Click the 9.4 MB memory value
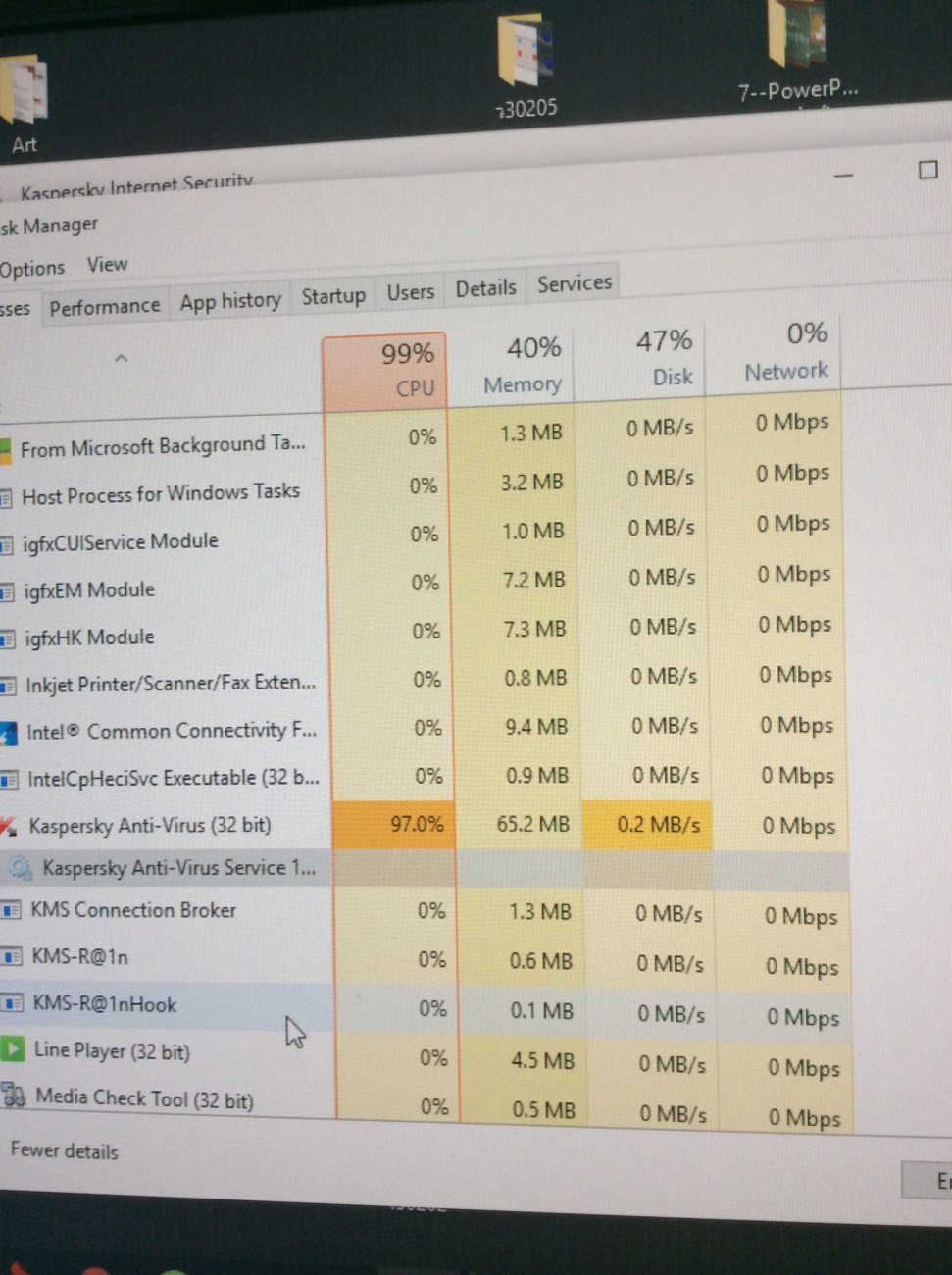This screenshot has width=952, height=1275. pyautogui.click(x=536, y=727)
